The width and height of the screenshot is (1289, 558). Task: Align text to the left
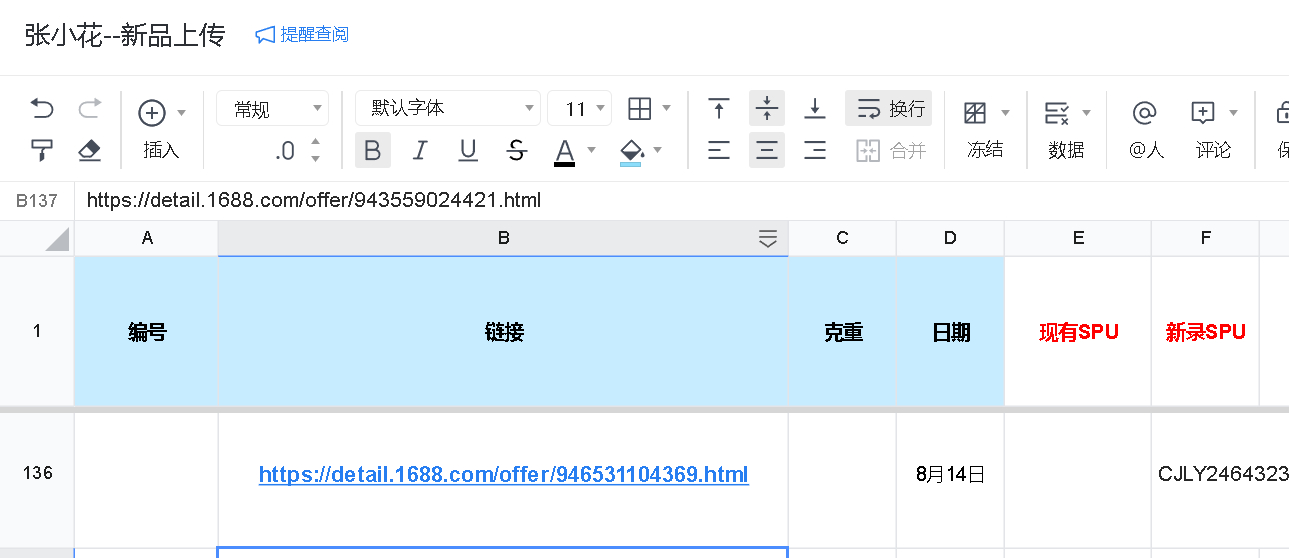(718, 151)
